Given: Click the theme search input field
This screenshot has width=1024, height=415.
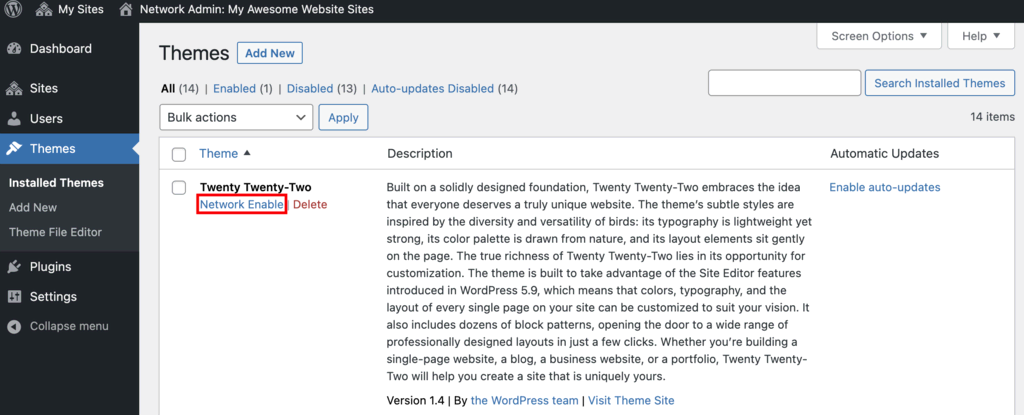Looking at the screenshot, I should coord(784,83).
